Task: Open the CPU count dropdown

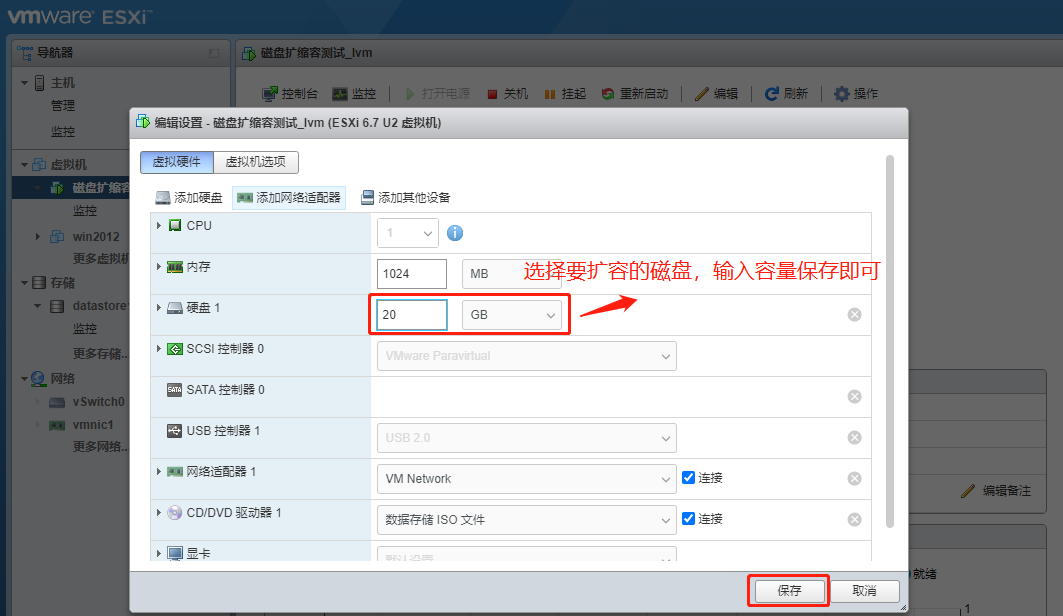Action: 407,233
